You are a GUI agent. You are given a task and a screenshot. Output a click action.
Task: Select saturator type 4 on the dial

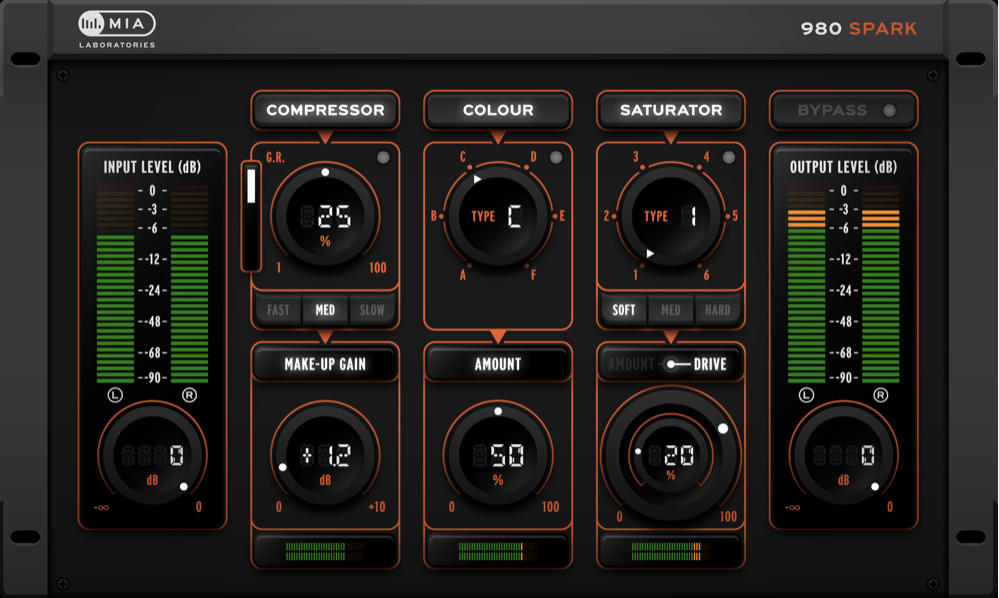click(x=706, y=157)
